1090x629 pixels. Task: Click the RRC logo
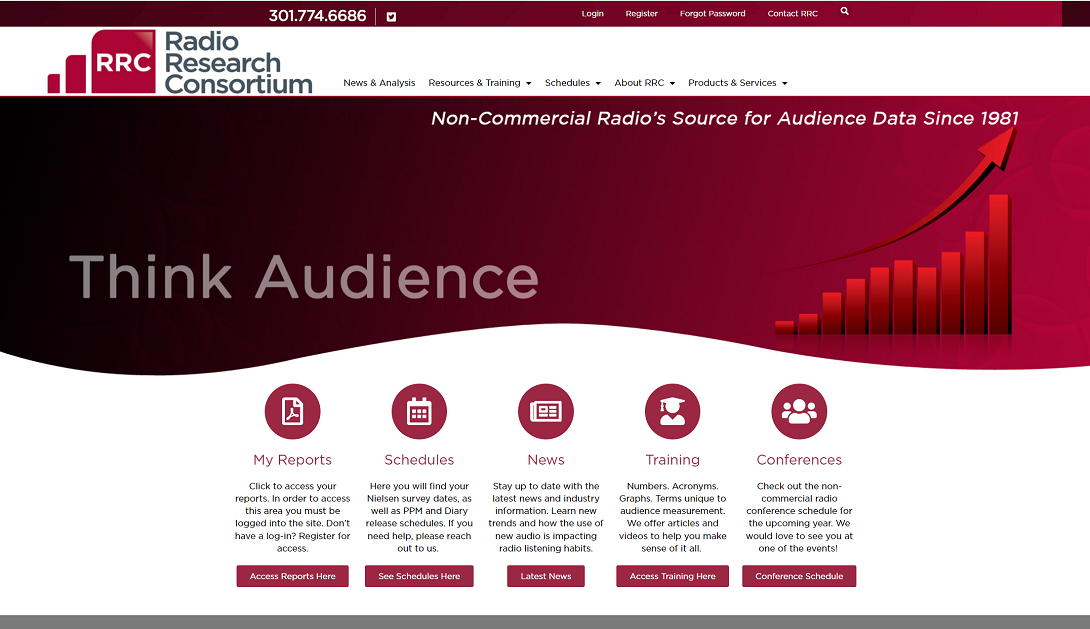[180, 62]
